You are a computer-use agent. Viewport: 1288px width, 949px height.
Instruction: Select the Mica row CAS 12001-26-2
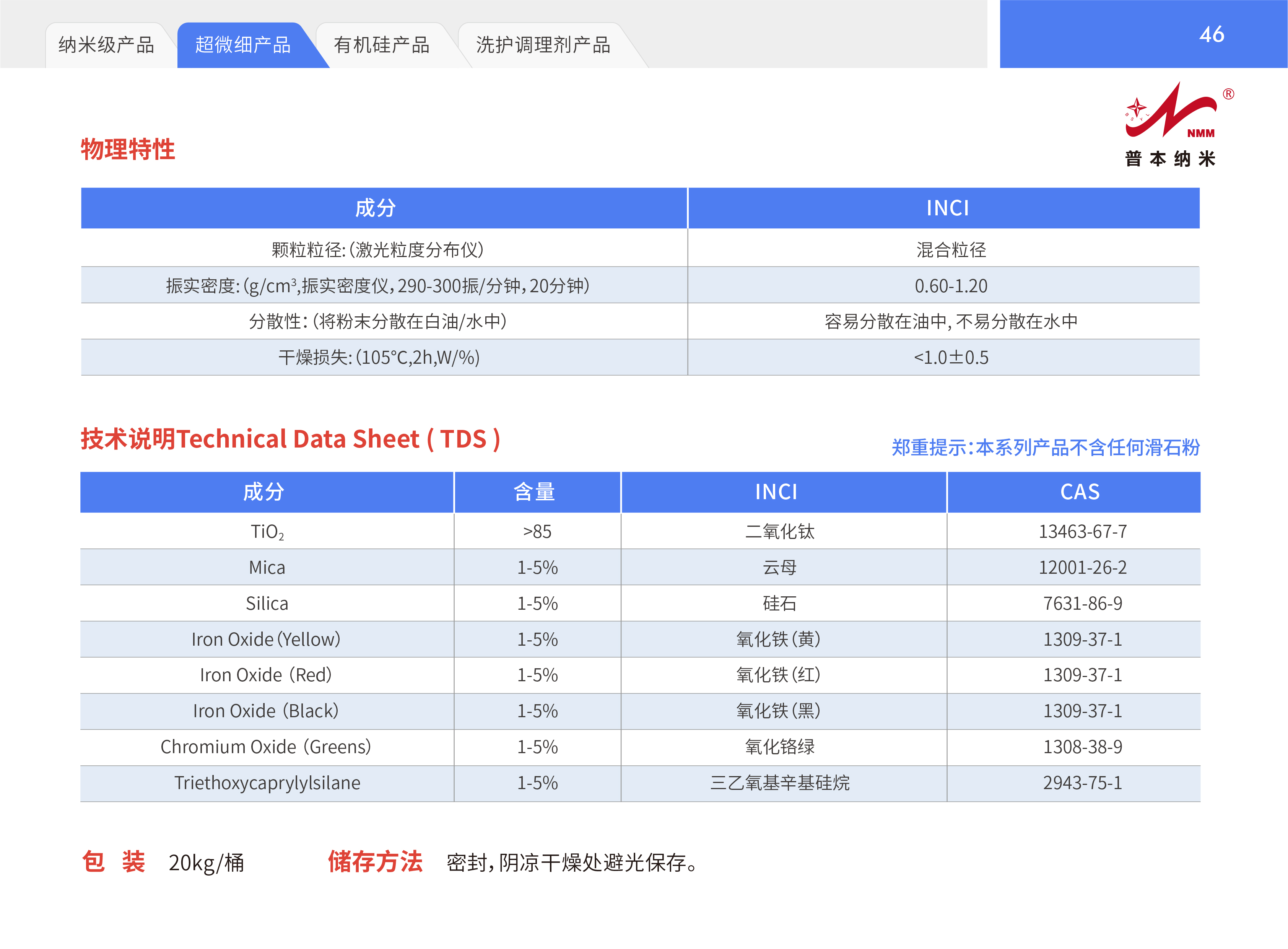point(1082,568)
